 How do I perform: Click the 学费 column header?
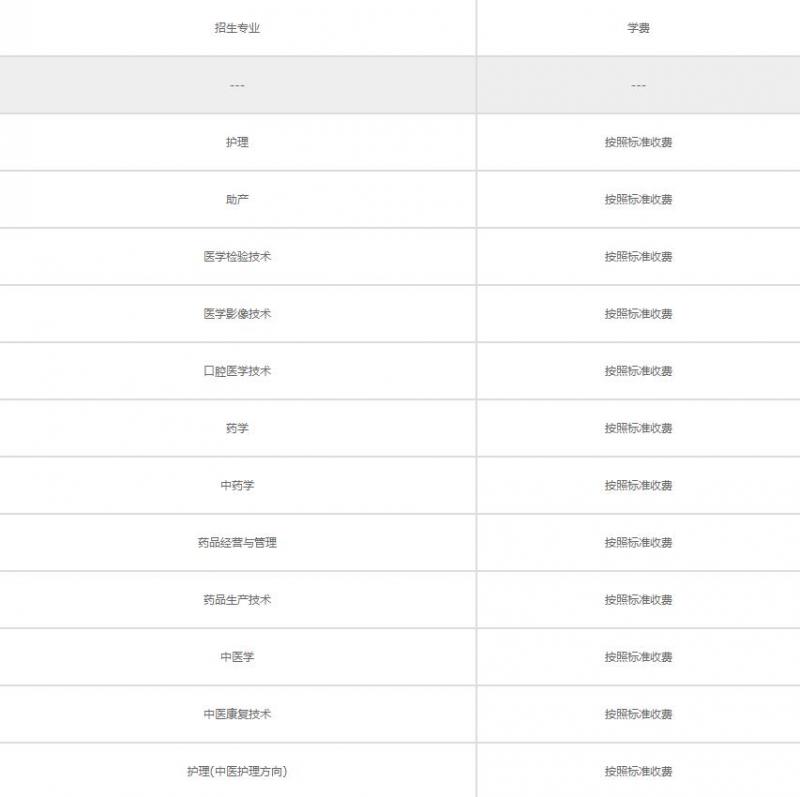coord(638,28)
